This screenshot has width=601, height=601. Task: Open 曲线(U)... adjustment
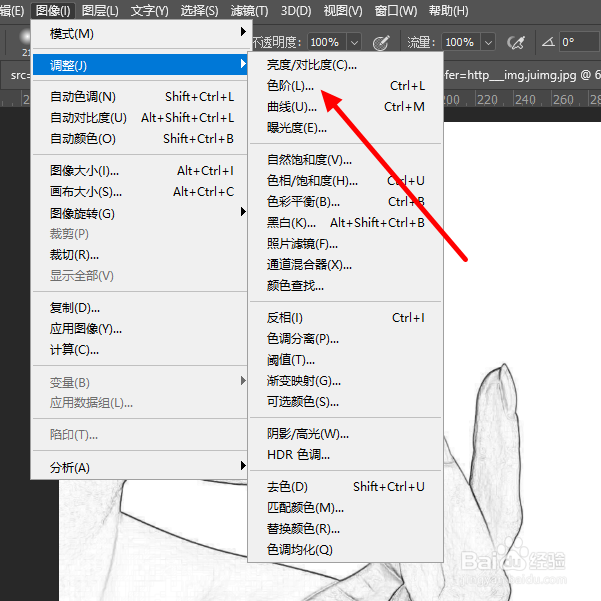pos(345,107)
